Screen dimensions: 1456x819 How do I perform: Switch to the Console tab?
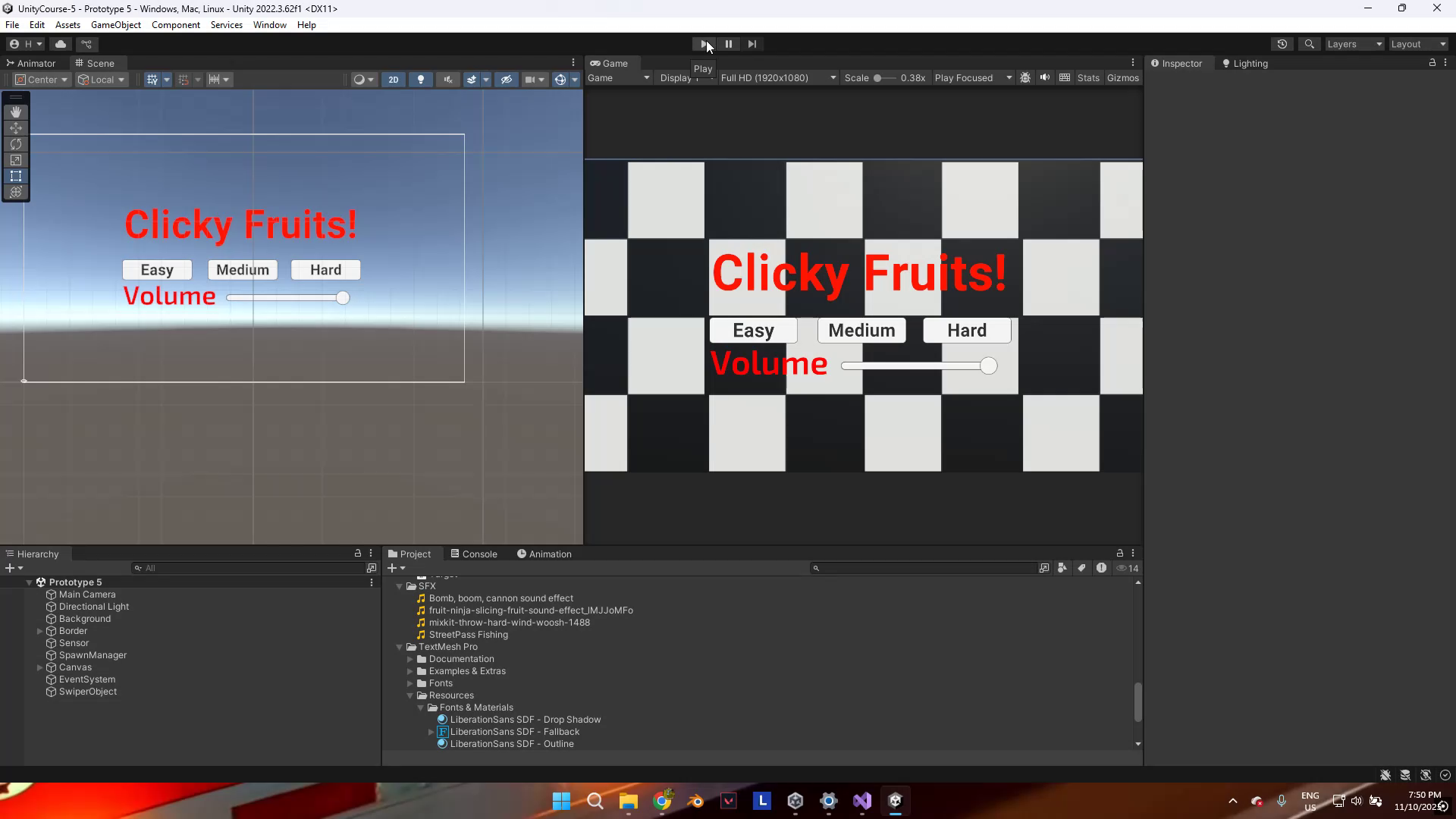point(474,554)
